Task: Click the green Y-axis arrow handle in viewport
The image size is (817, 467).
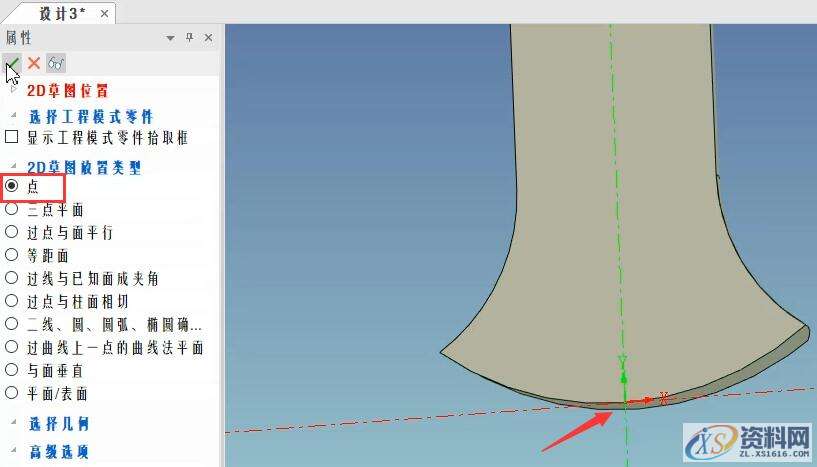Action: click(624, 378)
